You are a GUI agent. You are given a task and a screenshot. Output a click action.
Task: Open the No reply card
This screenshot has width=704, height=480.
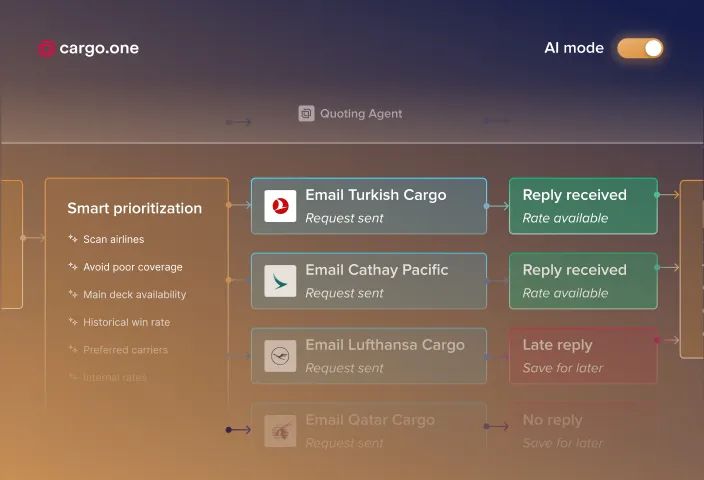click(583, 429)
